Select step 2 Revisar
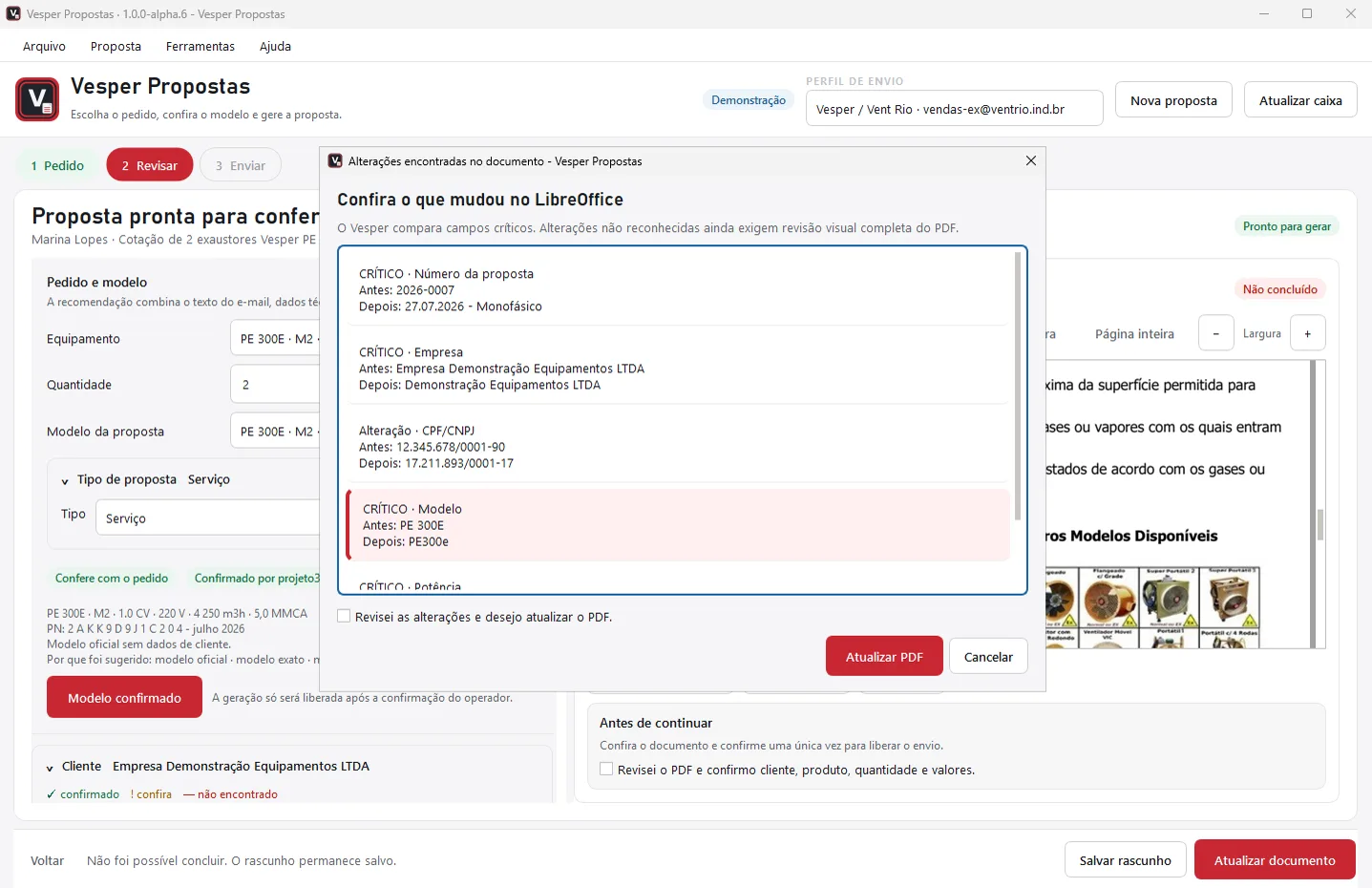1372x888 pixels. [x=150, y=165]
